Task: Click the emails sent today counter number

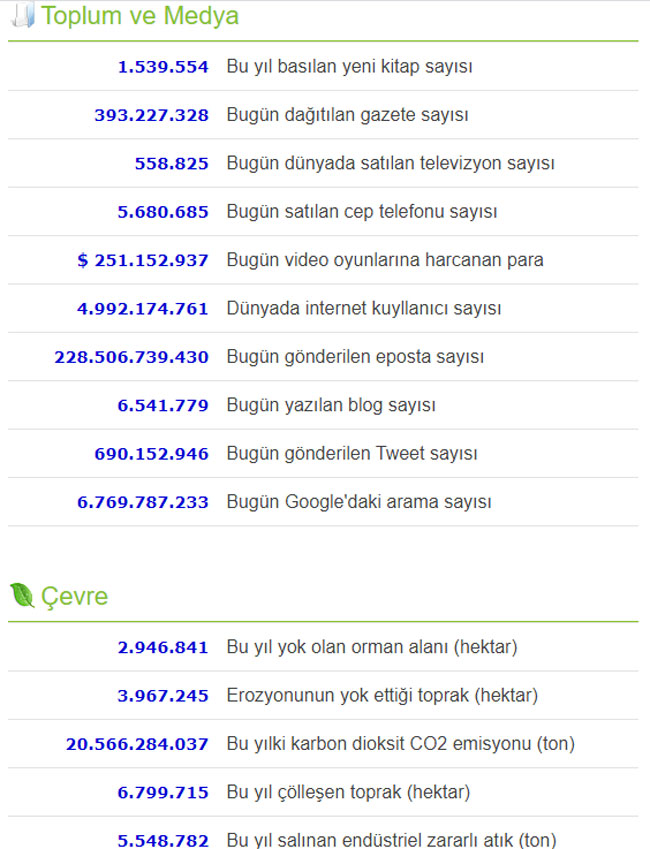Action: click(132, 357)
